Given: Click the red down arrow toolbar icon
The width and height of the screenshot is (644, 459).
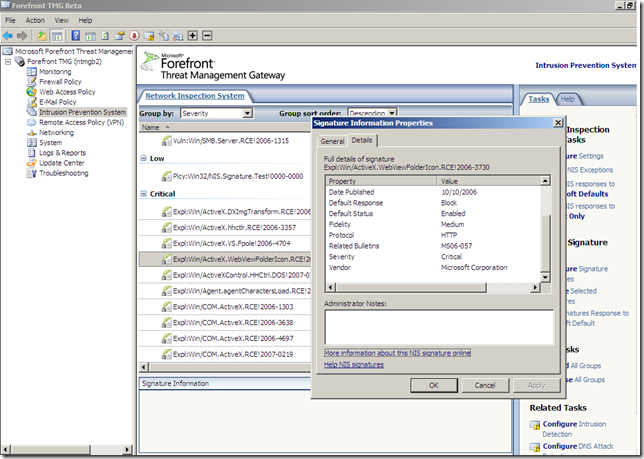Looking at the screenshot, I should [x=134, y=36].
